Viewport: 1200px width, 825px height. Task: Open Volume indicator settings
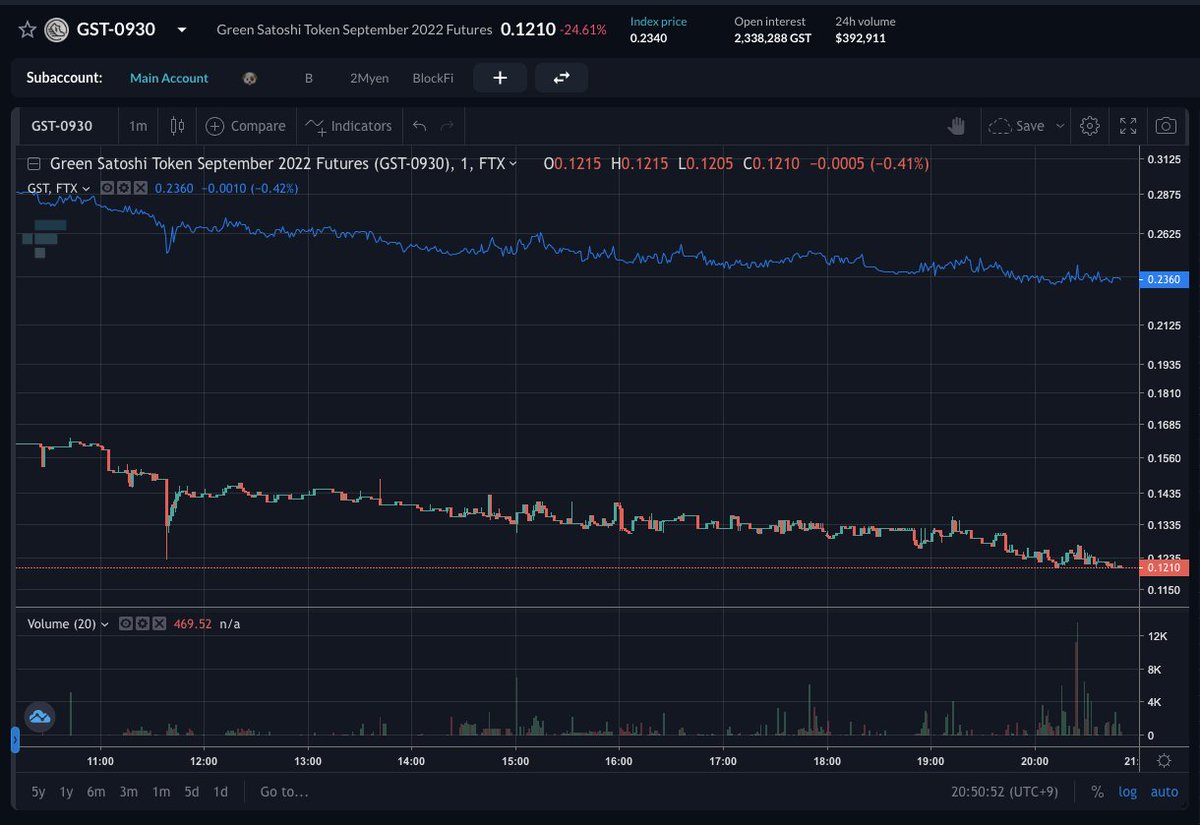pos(142,624)
